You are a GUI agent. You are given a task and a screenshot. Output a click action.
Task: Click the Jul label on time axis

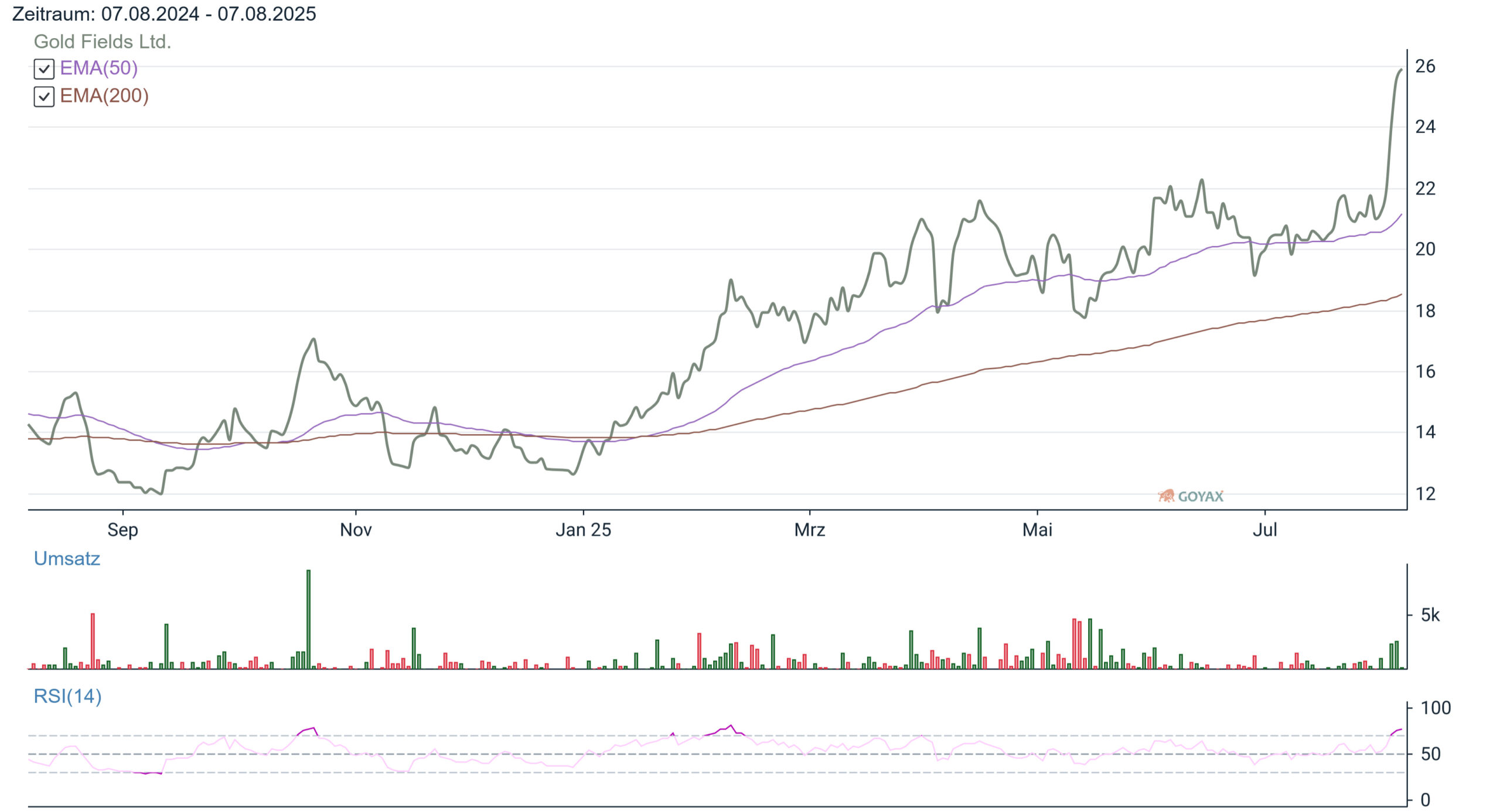[x=1264, y=530]
